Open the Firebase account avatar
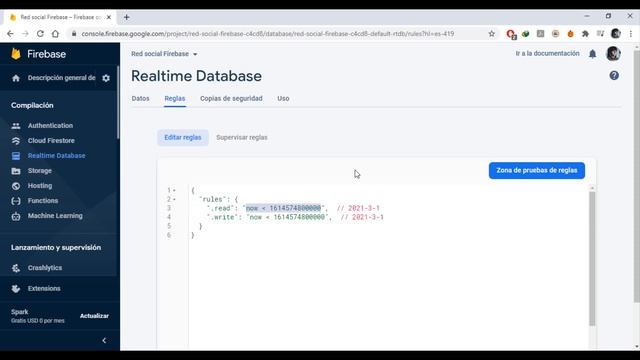 (x=613, y=53)
